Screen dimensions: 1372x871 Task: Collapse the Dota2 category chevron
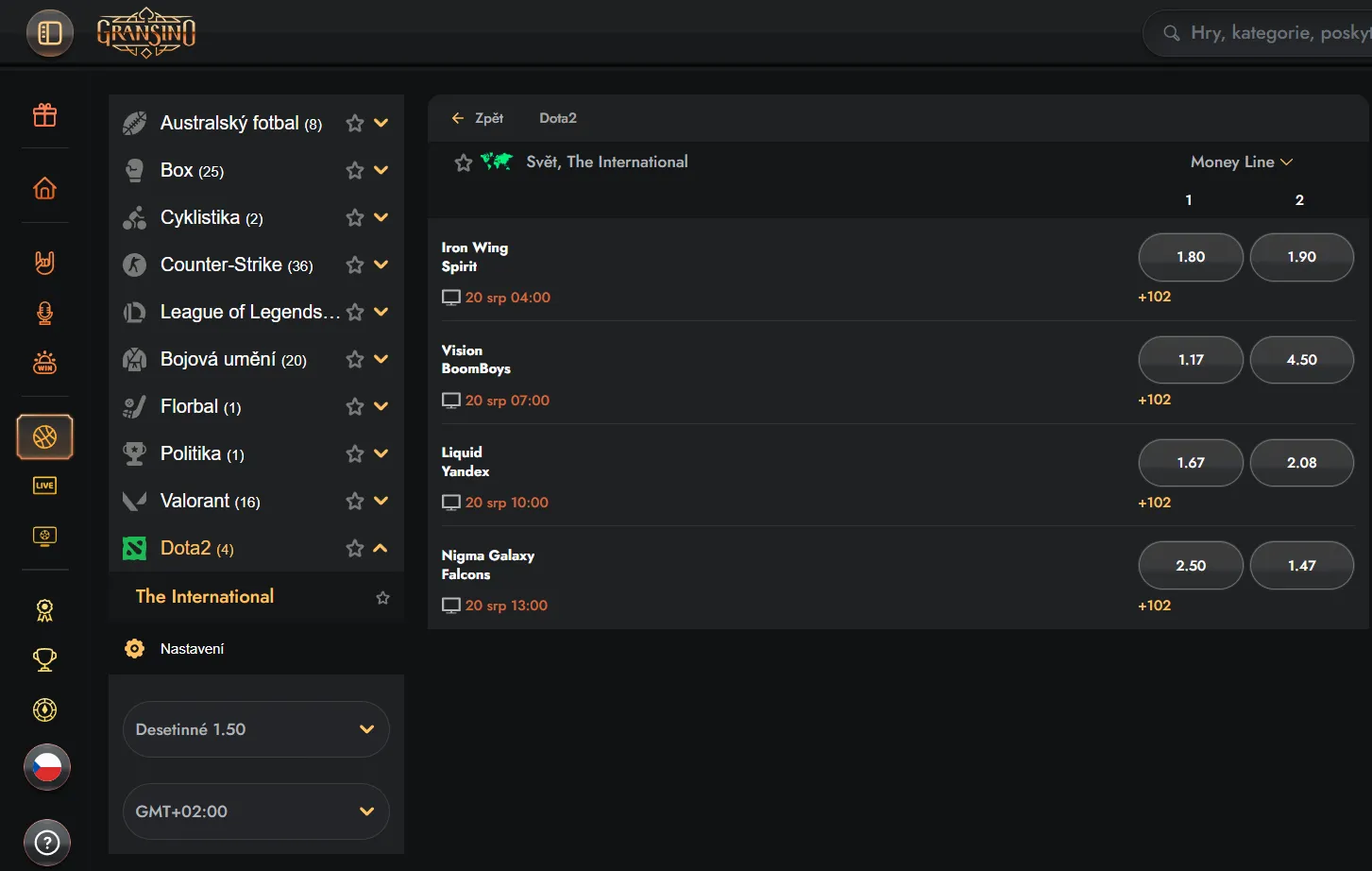(x=381, y=548)
